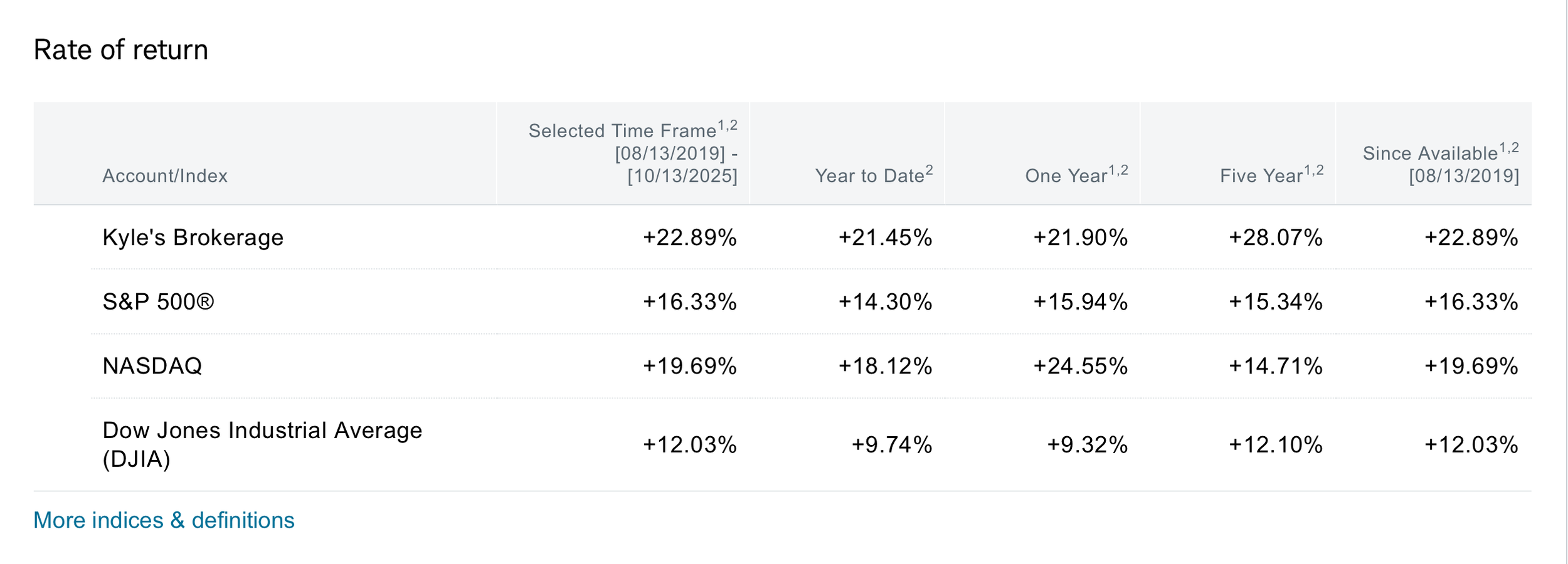The width and height of the screenshot is (1568, 564).
Task: Click the Selected Time Frame column header
Action: [x=633, y=152]
